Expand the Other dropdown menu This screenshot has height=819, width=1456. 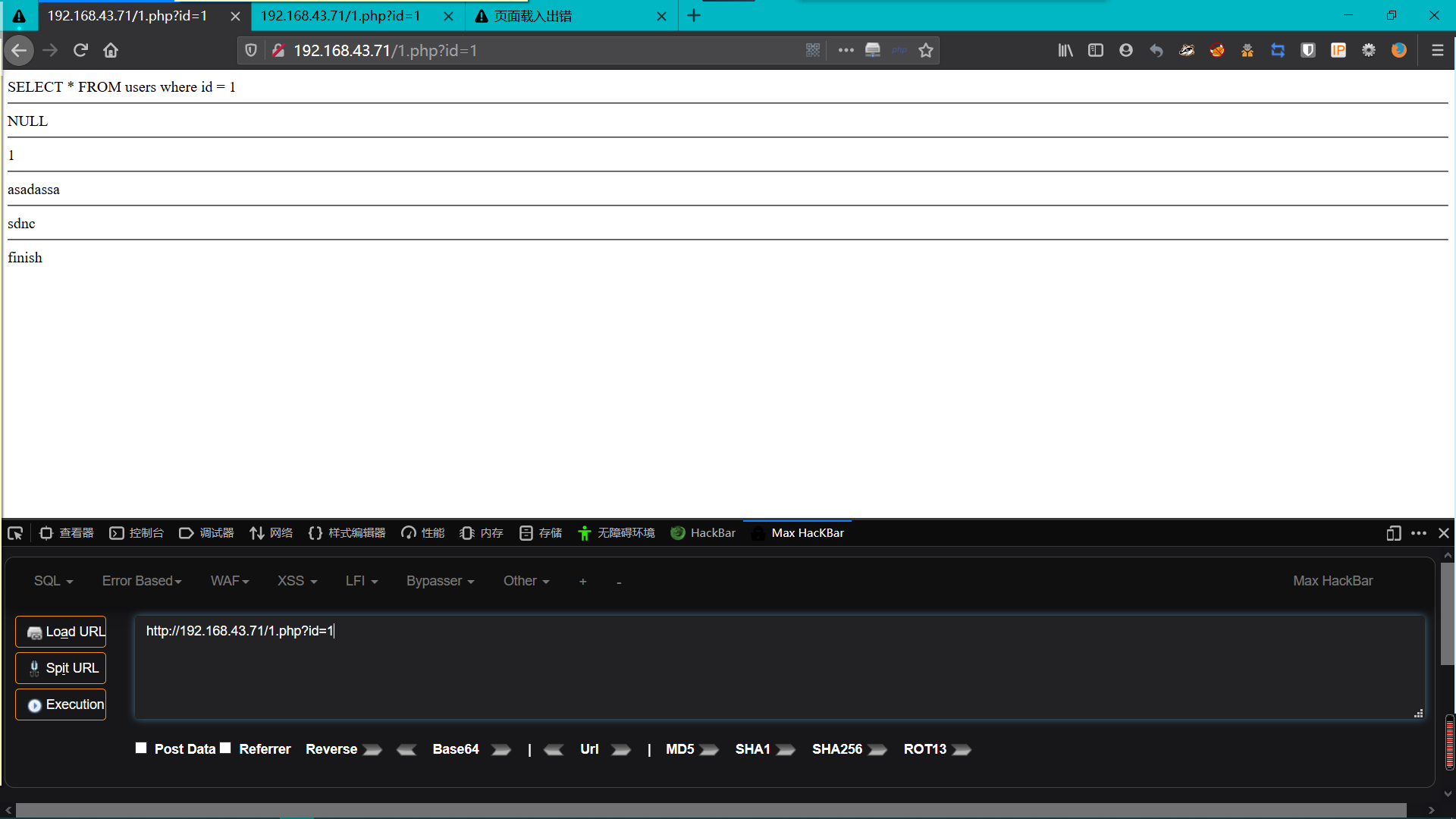[x=526, y=581]
